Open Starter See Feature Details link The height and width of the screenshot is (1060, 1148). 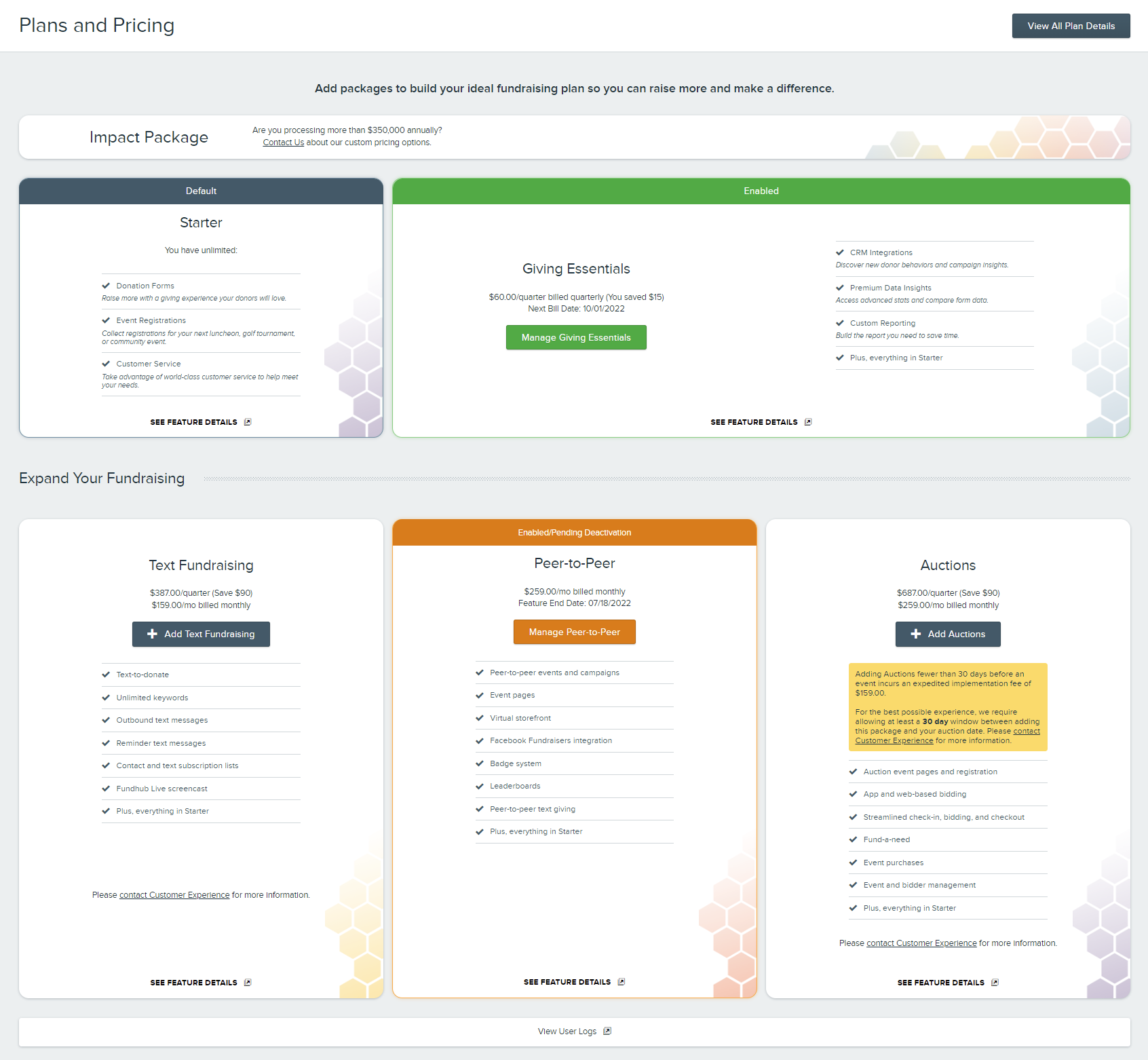pyautogui.click(x=194, y=422)
